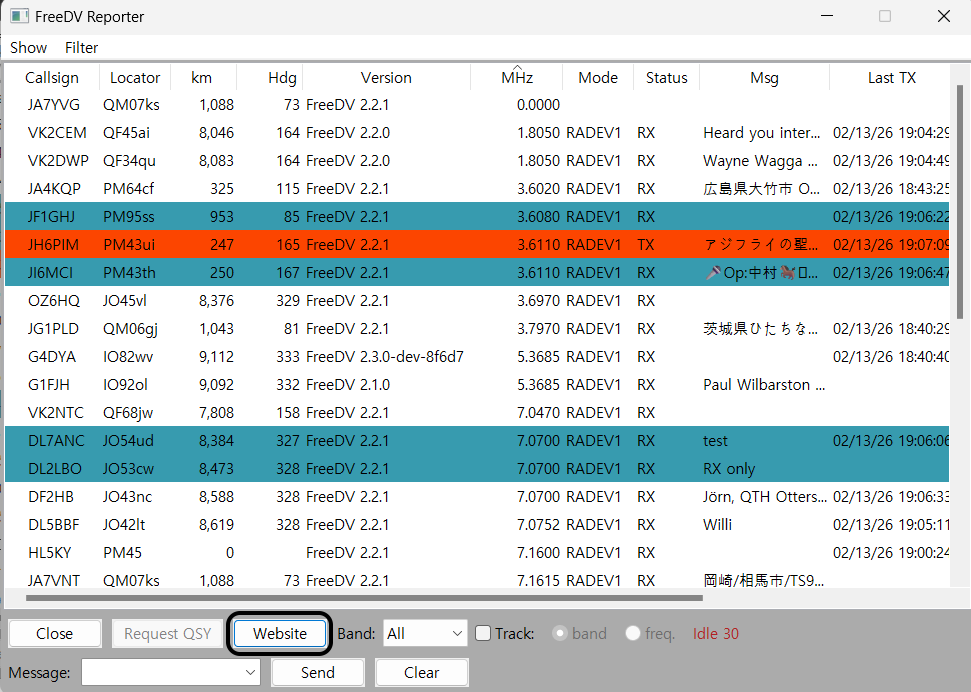Screen dimensions: 971x692
Task: Click the vertical scrollbar of the station list
Action: 961,200
